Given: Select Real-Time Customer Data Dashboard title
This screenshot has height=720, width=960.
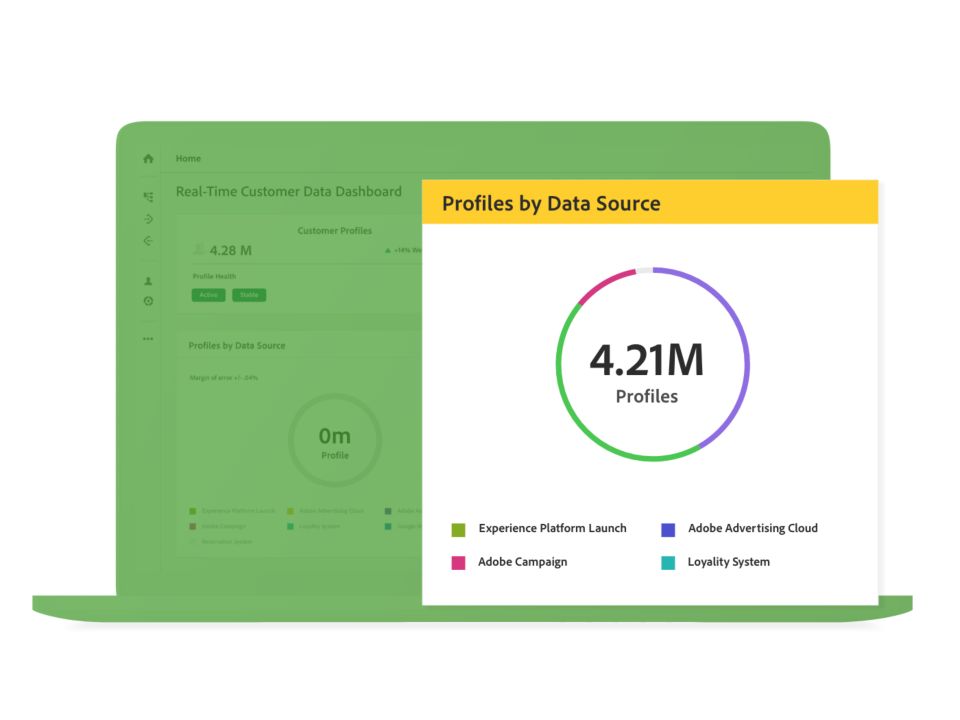Looking at the screenshot, I should [288, 192].
